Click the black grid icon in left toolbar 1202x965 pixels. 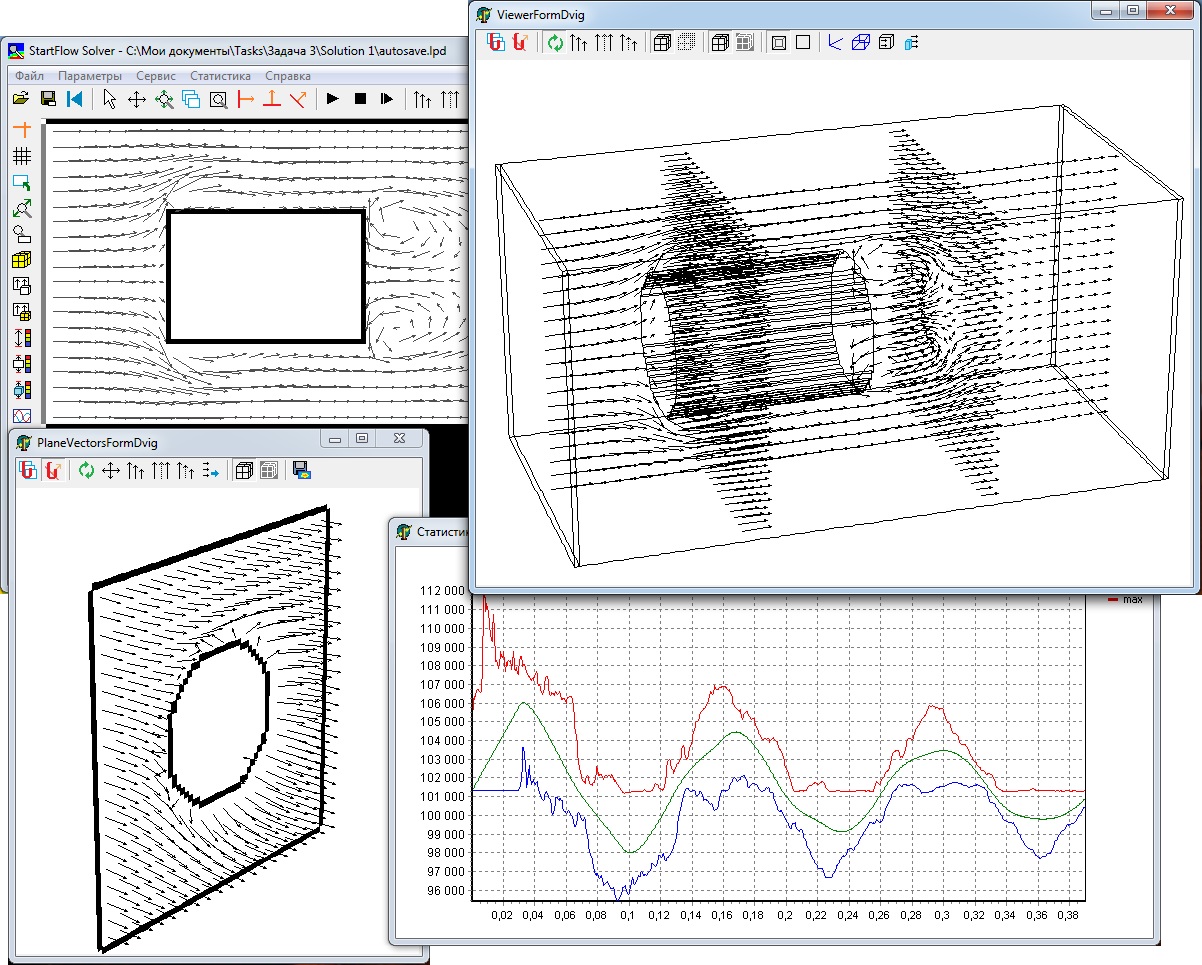pyautogui.click(x=22, y=156)
